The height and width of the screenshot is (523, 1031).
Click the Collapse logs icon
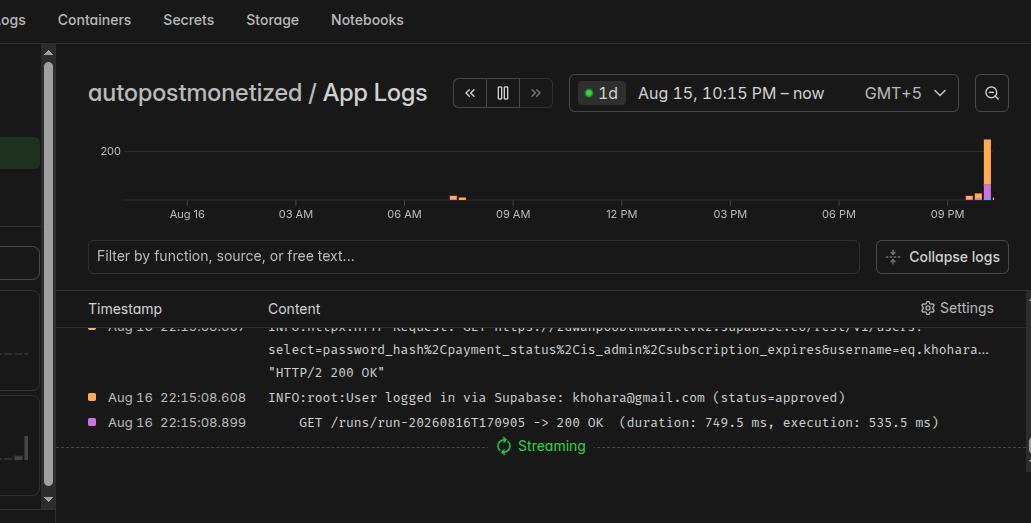click(893, 257)
